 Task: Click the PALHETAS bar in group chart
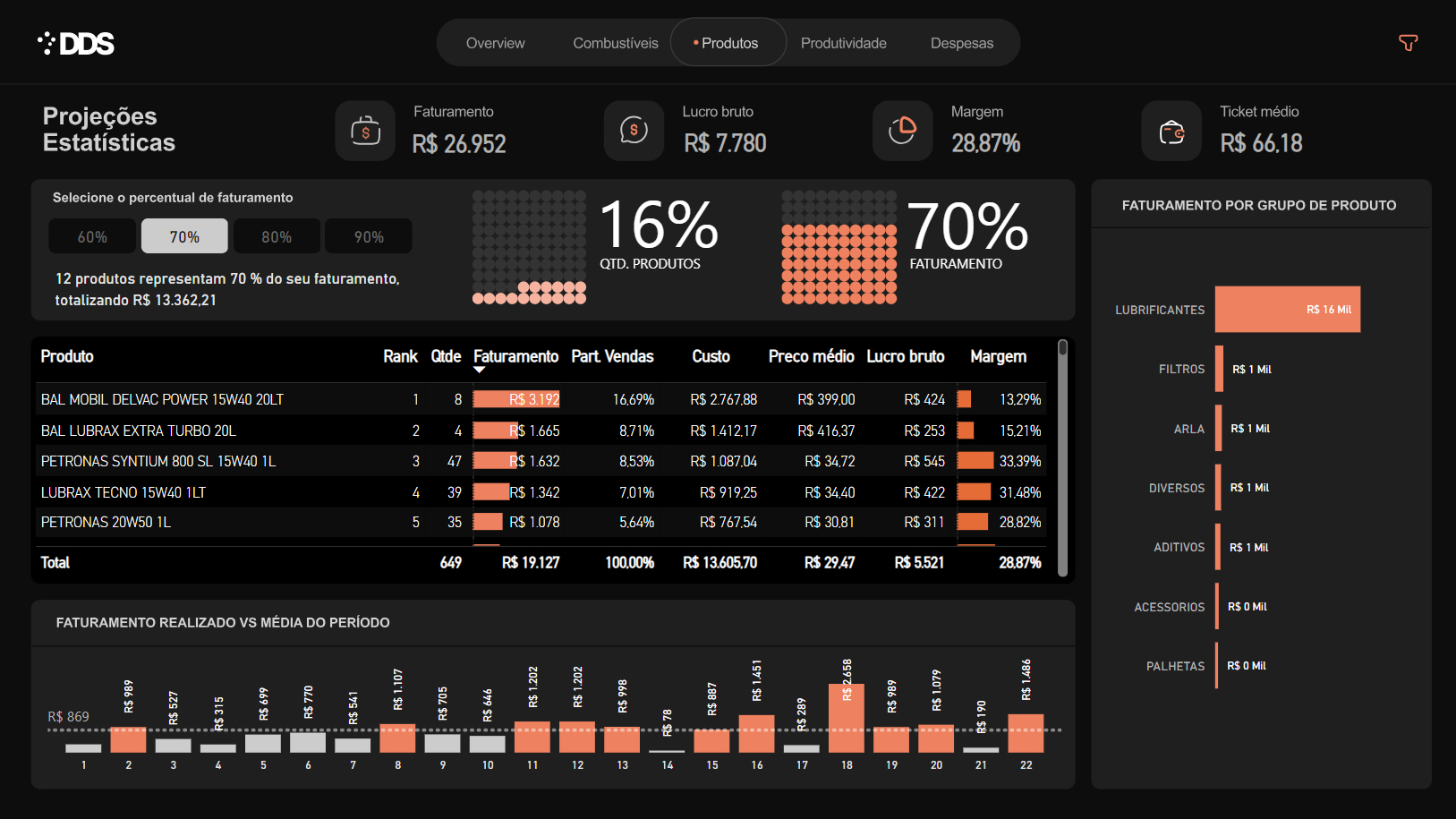coord(1217,666)
